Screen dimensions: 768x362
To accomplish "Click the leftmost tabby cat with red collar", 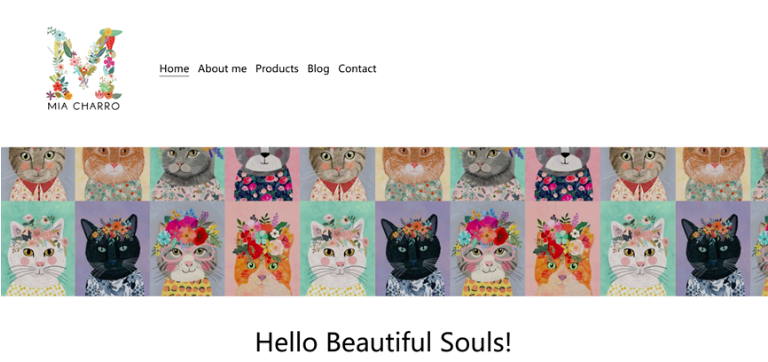I will click(38, 174).
